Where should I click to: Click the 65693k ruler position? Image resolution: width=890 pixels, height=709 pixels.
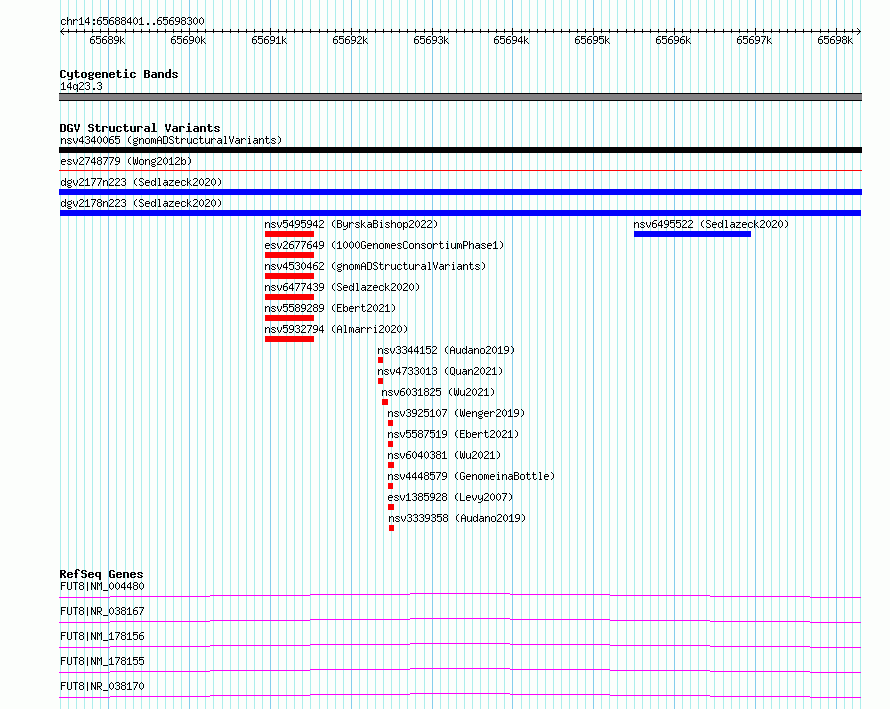pyautogui.click(x=431, y=40)
